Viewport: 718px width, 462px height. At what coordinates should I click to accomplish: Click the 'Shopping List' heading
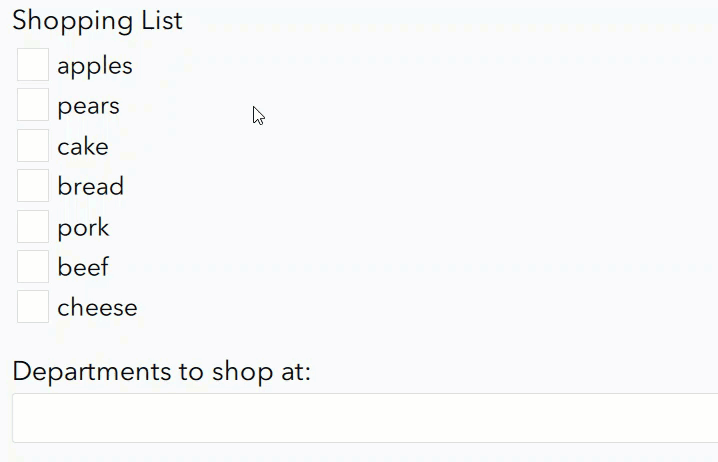pos(97,21)
